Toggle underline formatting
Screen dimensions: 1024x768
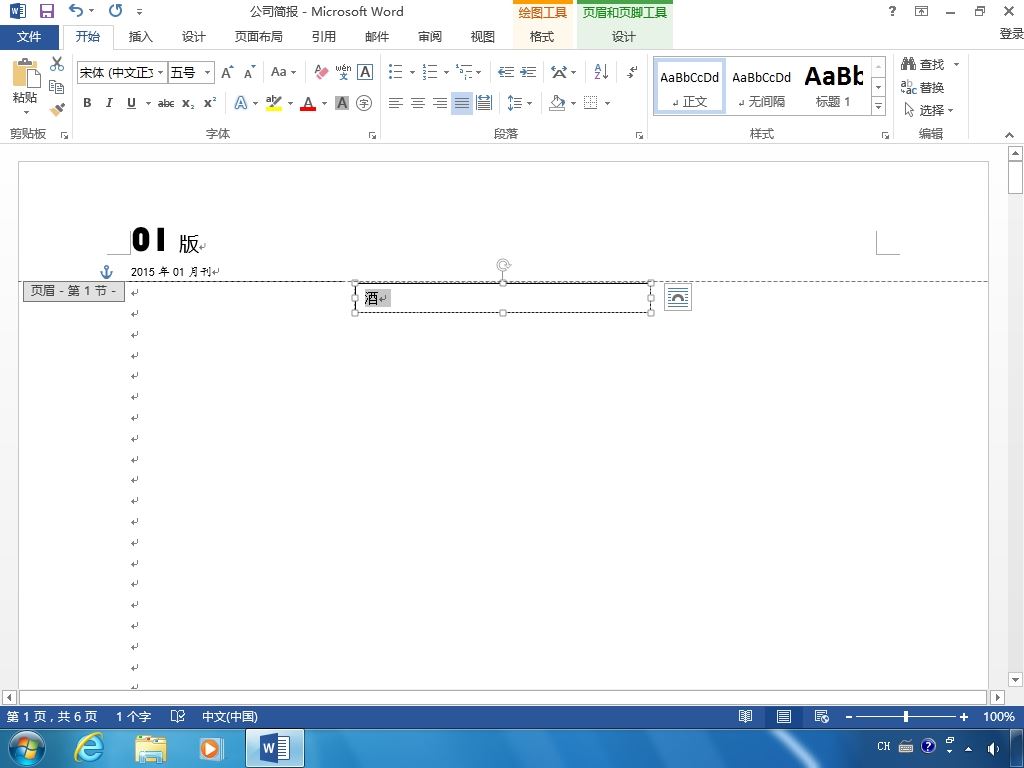point(131,103)
